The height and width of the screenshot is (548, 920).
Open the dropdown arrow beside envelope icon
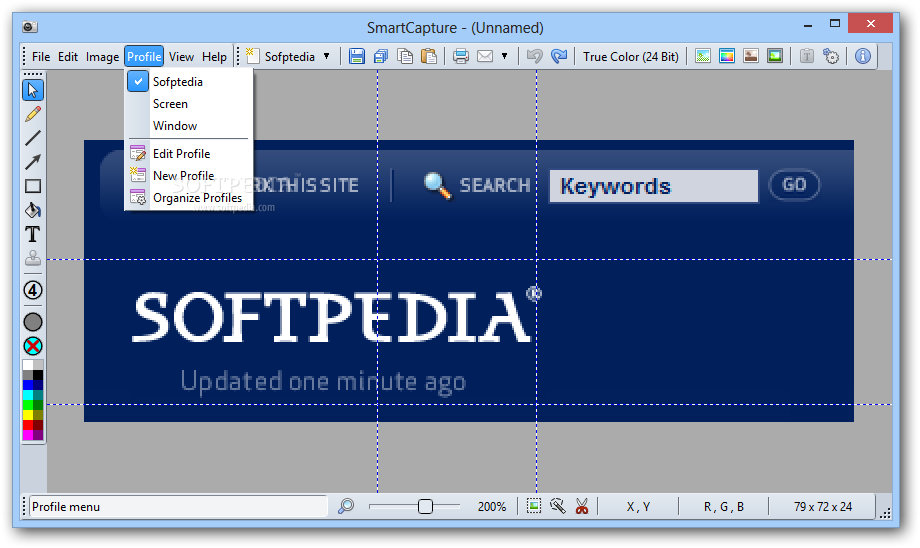[504, 56]
